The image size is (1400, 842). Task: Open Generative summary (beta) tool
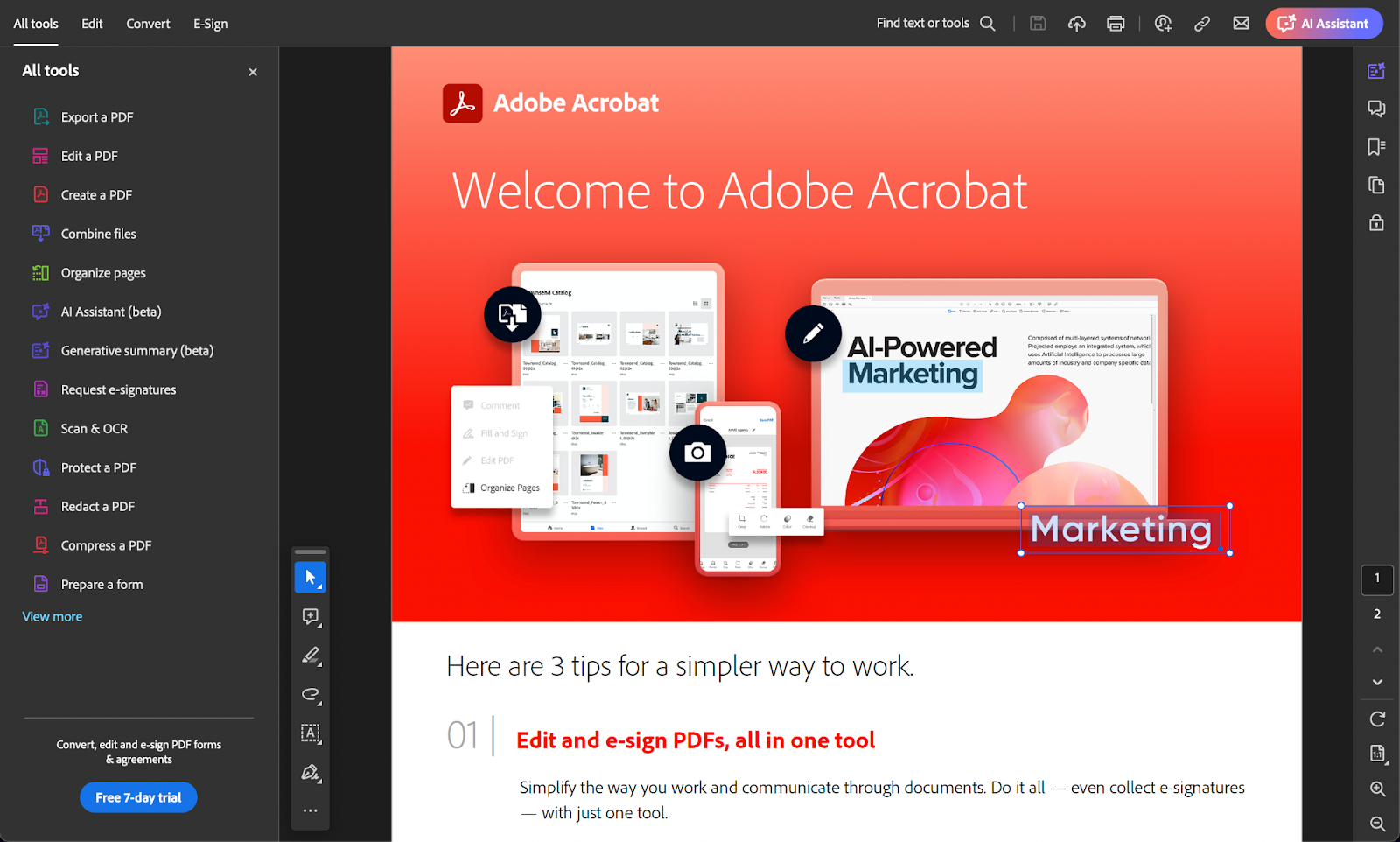tap(122, 351)
